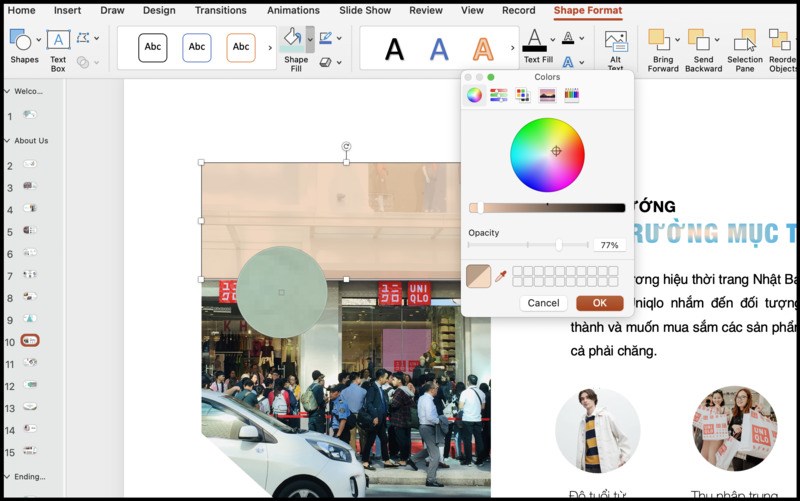Image resolution: width=800 pixels, height=501 pixels.
Task: Switch to the Slide Show tab
Action: click(365, 10)
